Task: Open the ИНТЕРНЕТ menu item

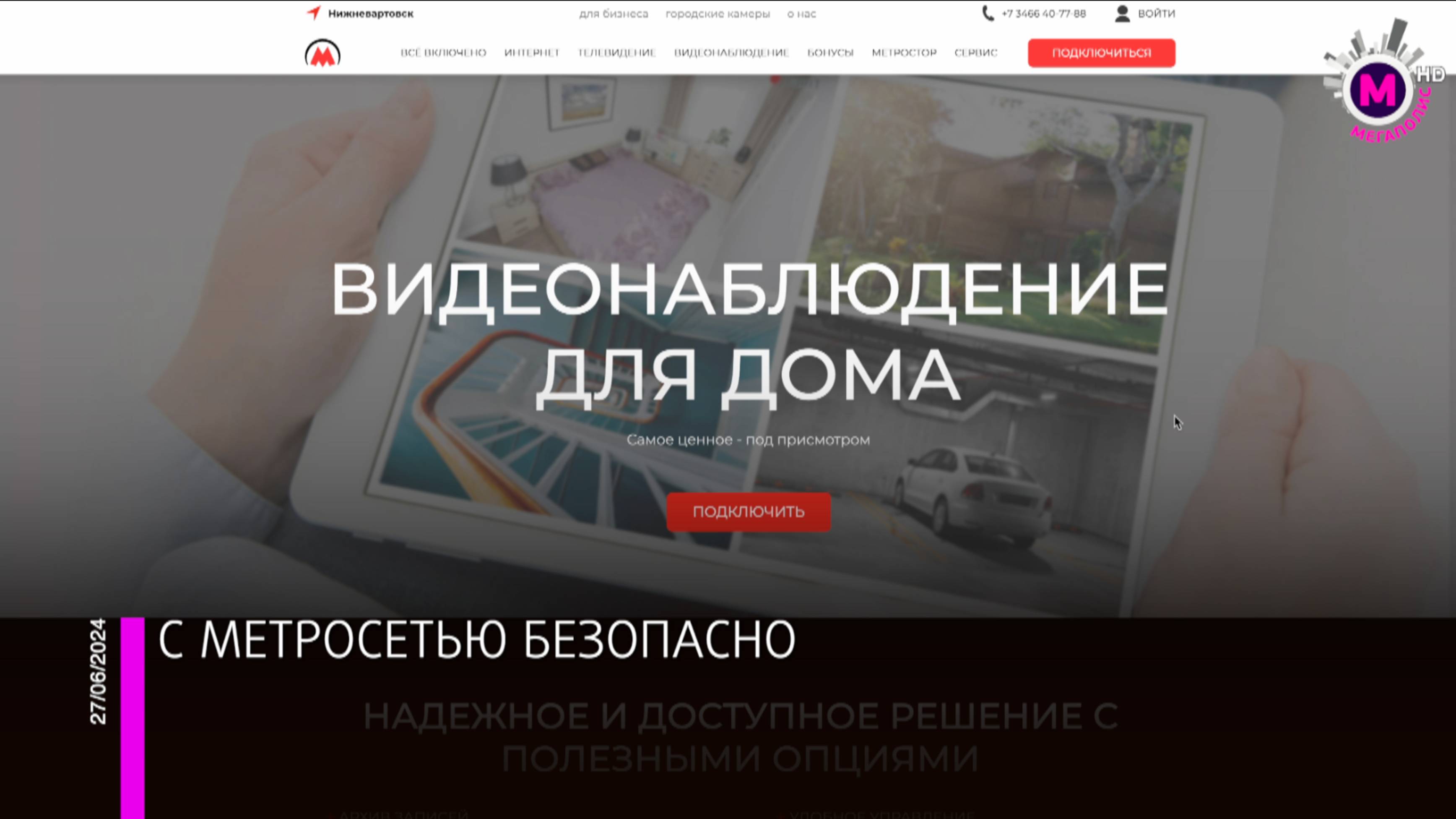Action: pos(531,52)
